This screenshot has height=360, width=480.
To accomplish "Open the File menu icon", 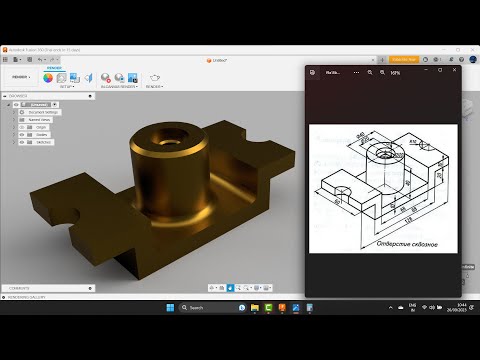I will coord(17,60).
